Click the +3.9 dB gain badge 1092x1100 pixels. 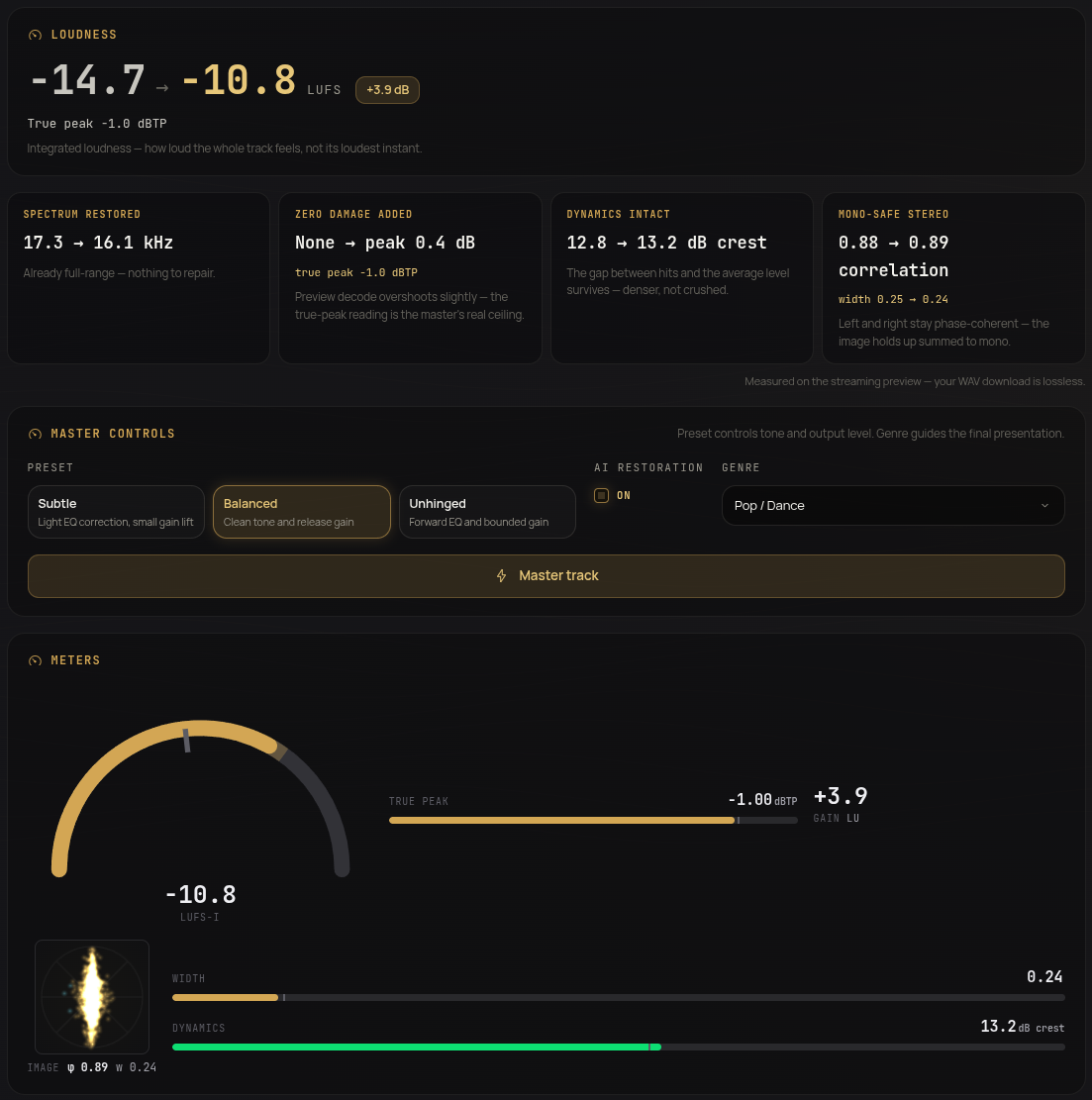coord(387,90)
